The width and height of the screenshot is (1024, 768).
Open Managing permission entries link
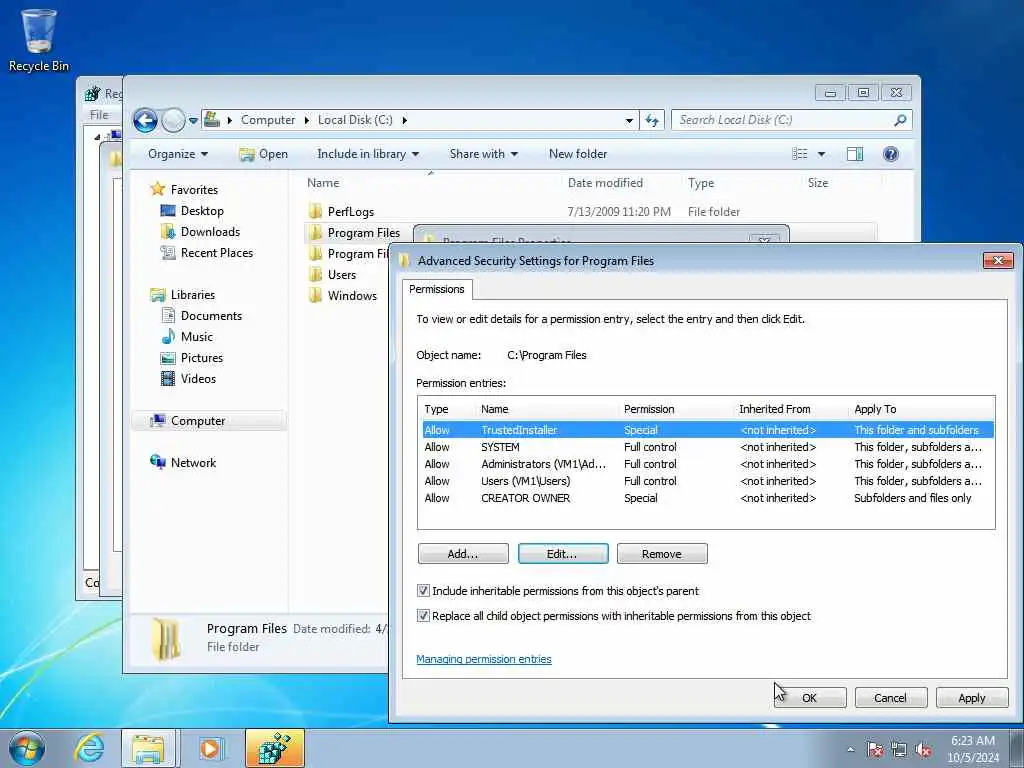tap(484, 660)
